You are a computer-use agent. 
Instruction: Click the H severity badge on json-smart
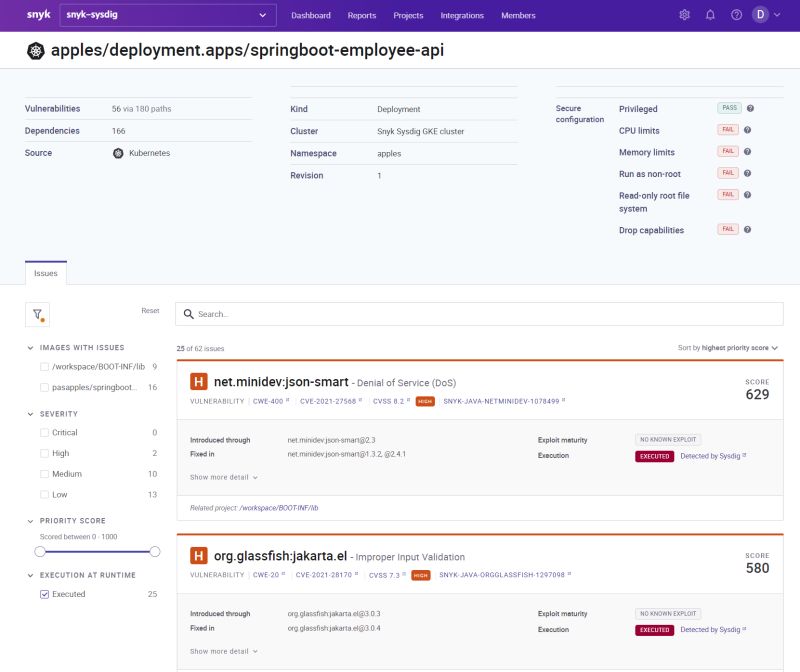click(x=198, y=381)
